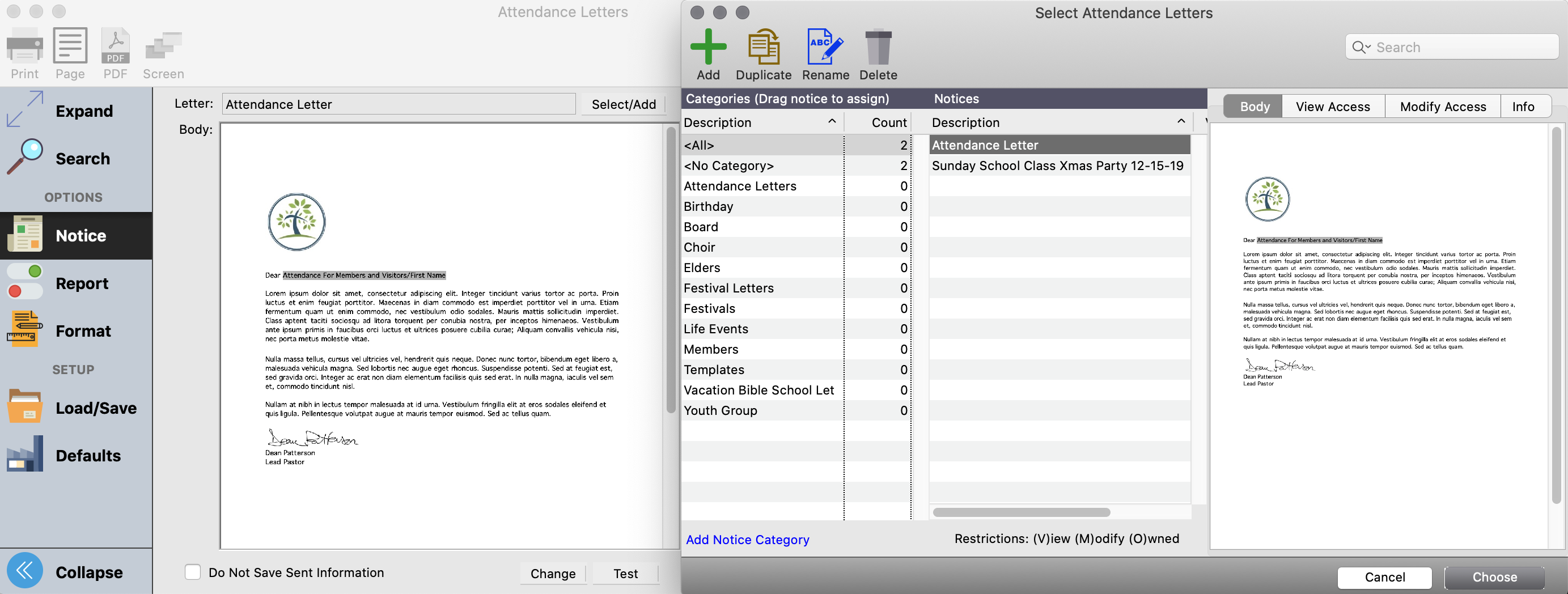Image resolution: width=1568 pixels, height=594 pixels.
Task: Click the PDF export icon
Action: [115, 46]
